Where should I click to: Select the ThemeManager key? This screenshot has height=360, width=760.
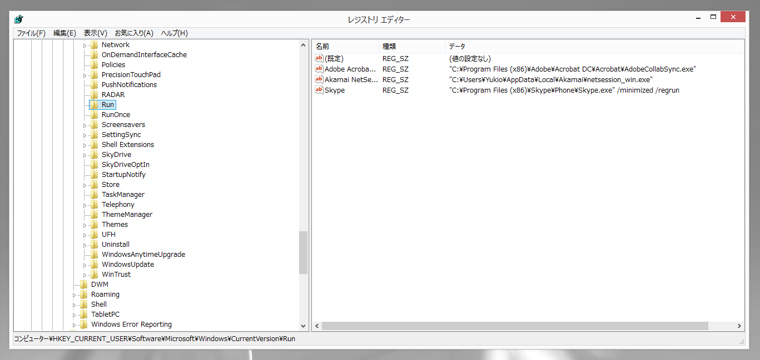pos(127,214)
